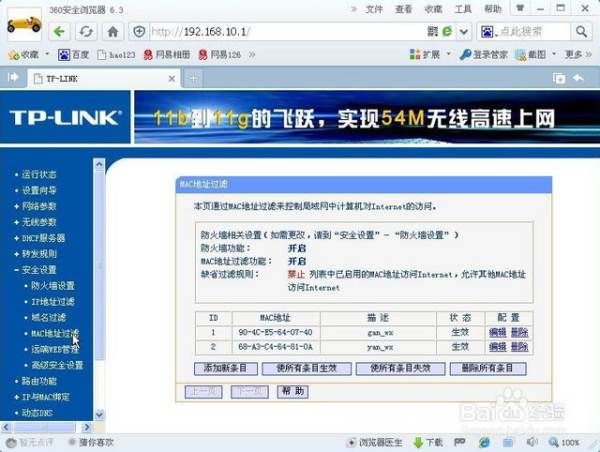Click 使所有条目失效 button
Viewport: 600px width, 452px height.
point(400,369)
